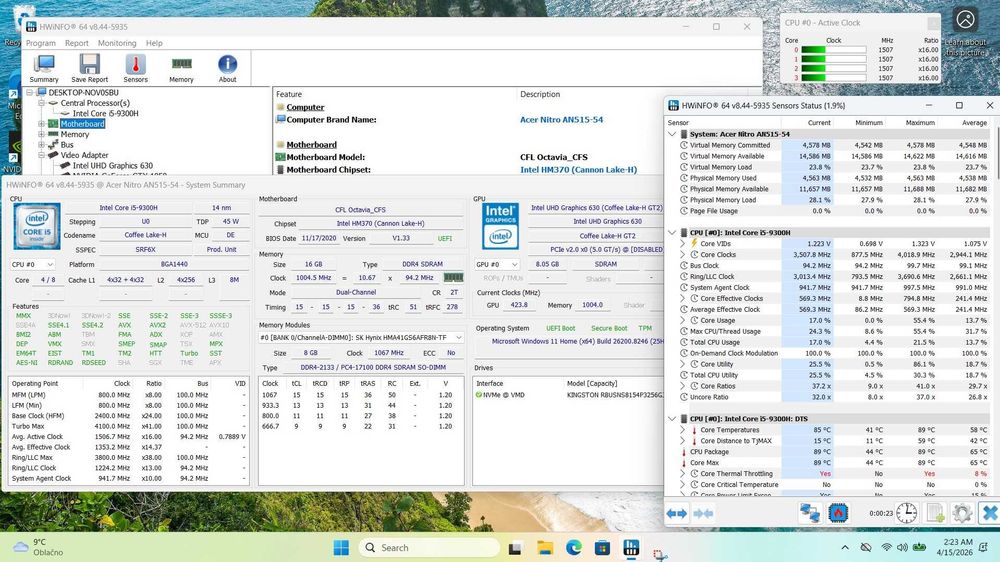Open the Windows Start button

[341, 547]
